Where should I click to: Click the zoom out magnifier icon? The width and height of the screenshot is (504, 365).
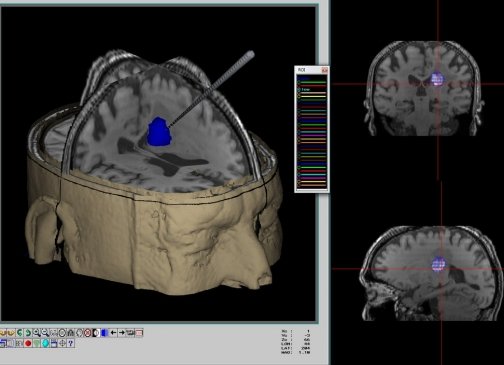(45, 333)
